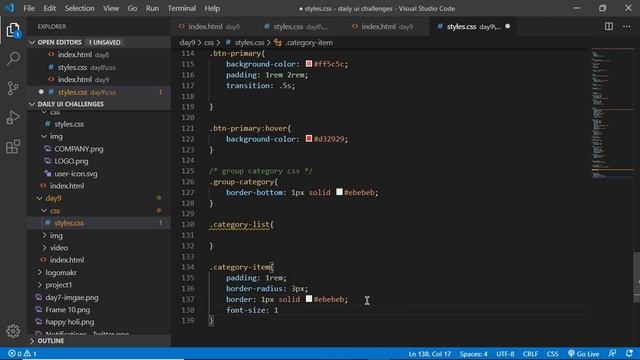Click the #d32929 color swatch
Viewport: 640px width, 360px height.
pos(309,139)
